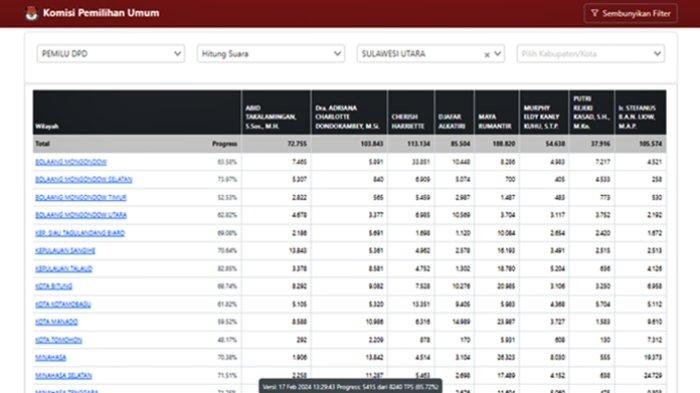Click progress percentage of KOTA TOMOHON row

coord(227,340)
